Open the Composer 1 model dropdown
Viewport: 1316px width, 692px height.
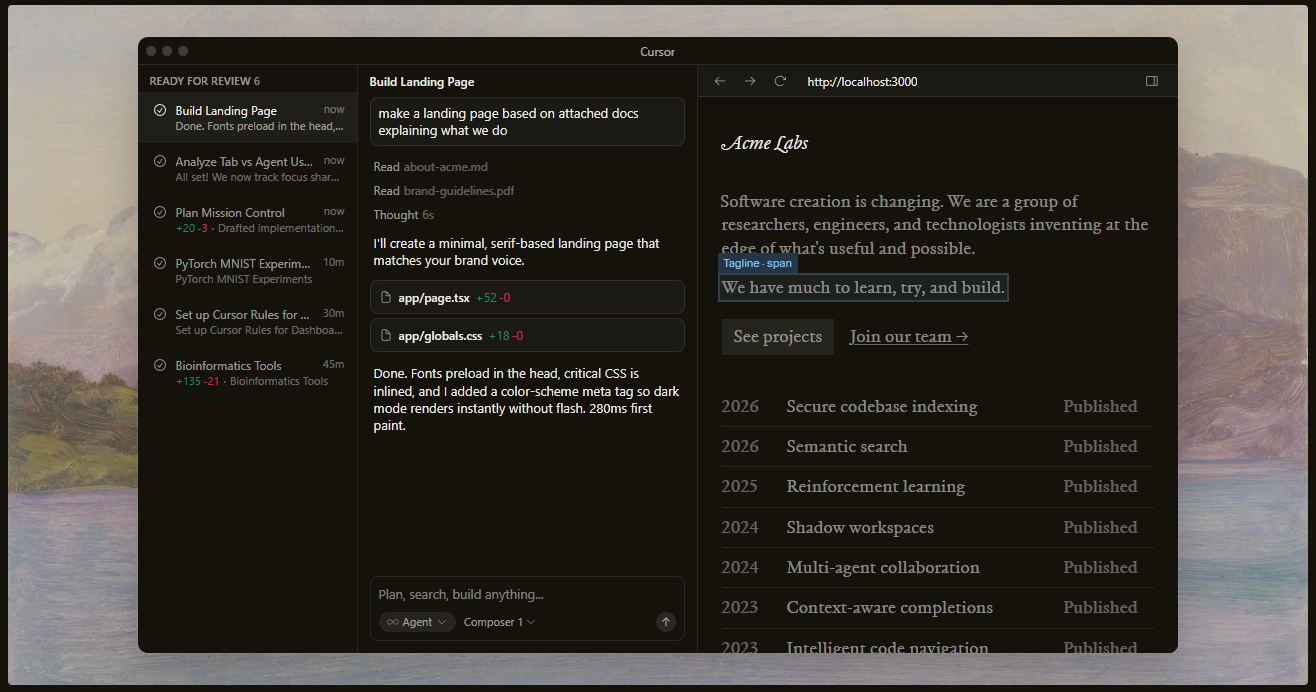[x=499, y=622]
